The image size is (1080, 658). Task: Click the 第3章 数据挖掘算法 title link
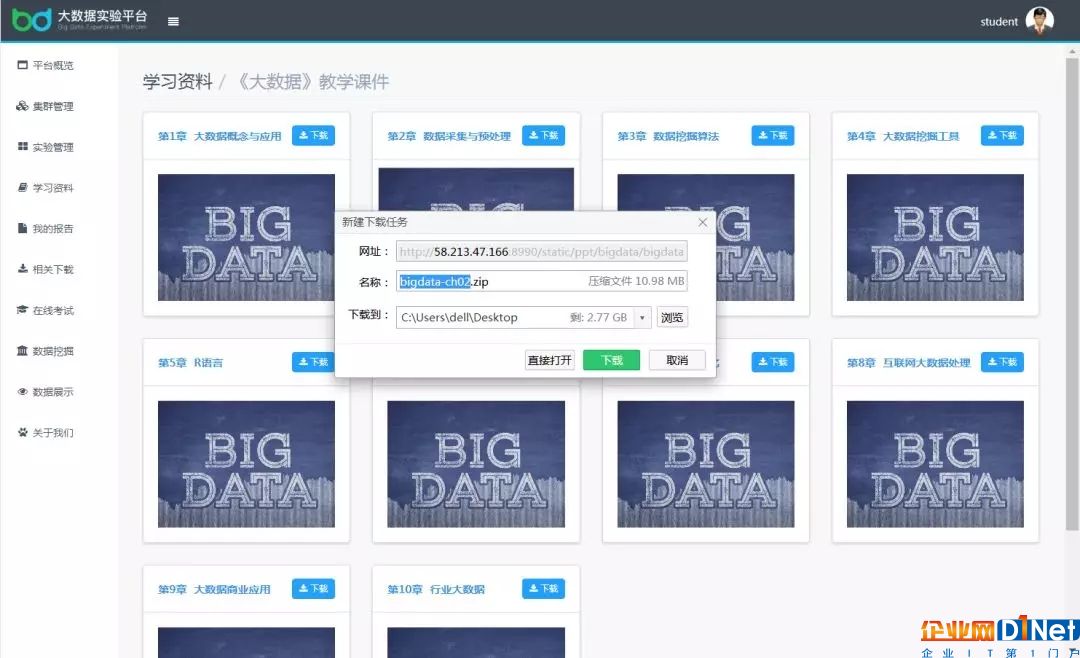coord(668,136)
